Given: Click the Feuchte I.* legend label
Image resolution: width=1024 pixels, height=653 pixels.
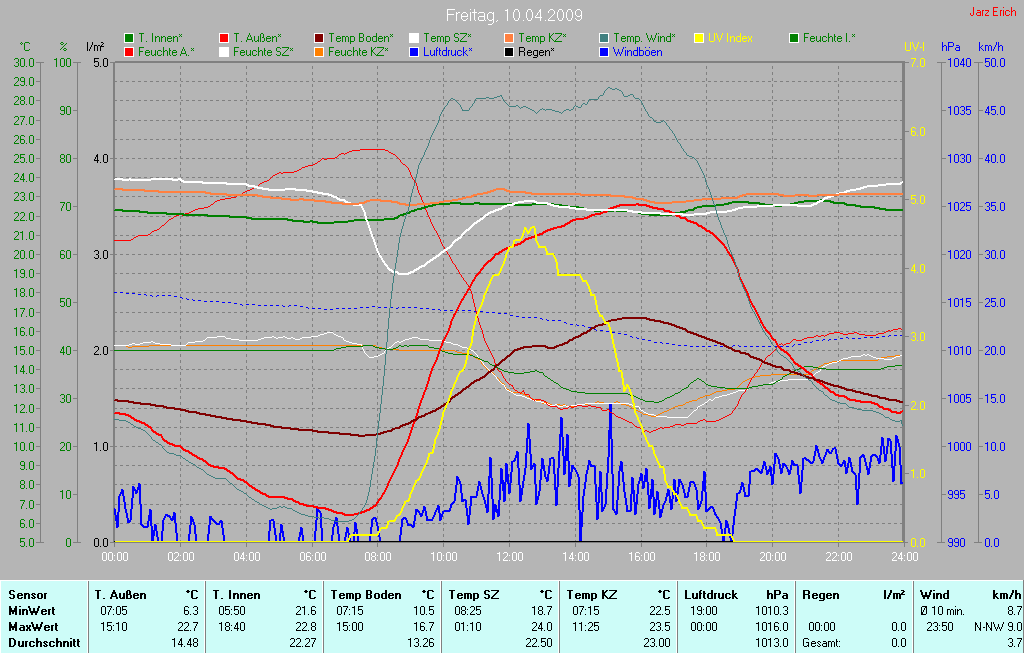Looking at the screenshot, I should tap(829, 38).
